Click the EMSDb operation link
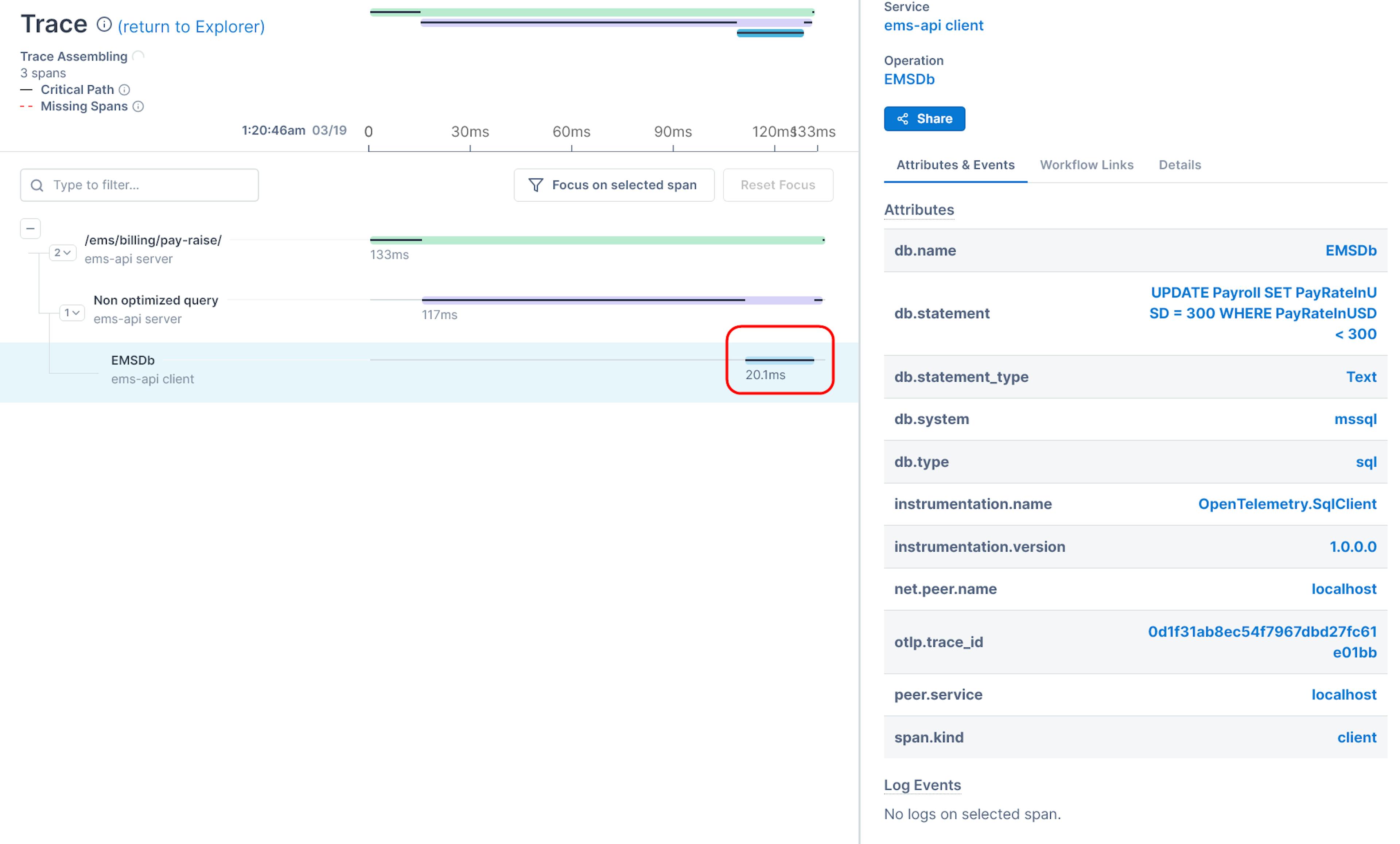The height and width of the screenshot is (844, 1400). coord(909,79)
